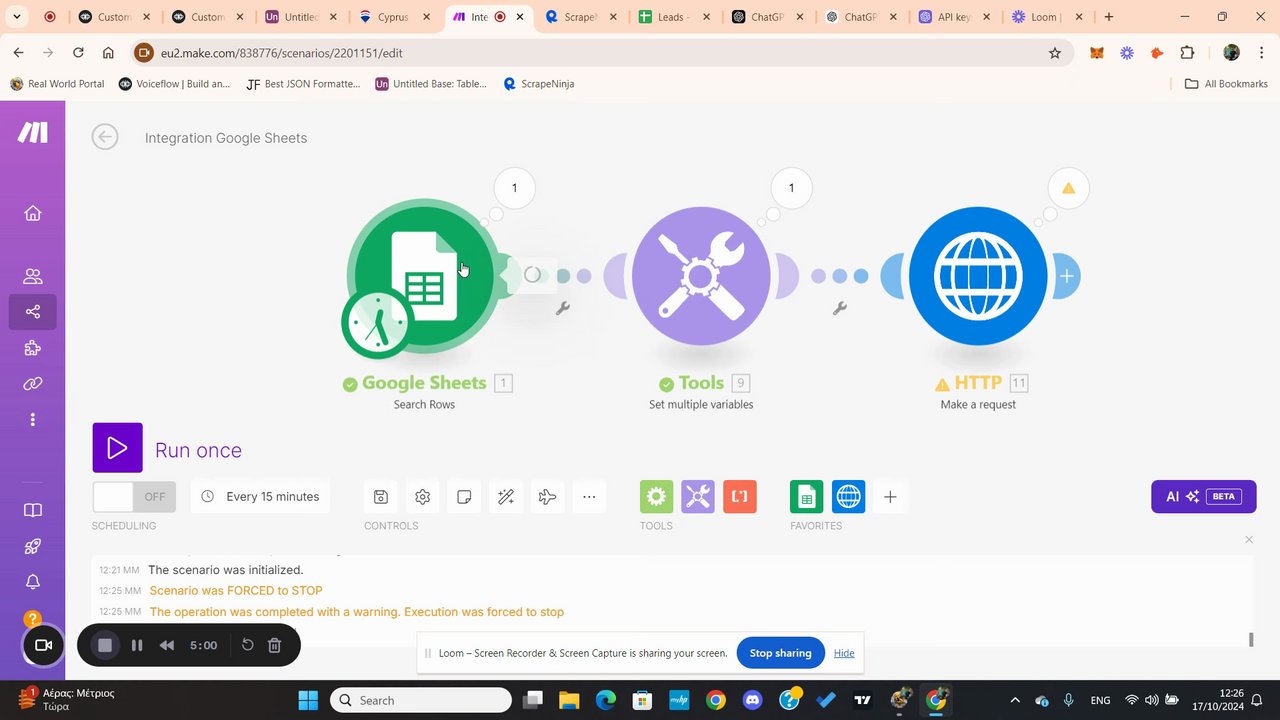The width and height of the screenshot is (1280, 720).
Task: Open the All Bookmarks folder
Action: click(1226, 84)
